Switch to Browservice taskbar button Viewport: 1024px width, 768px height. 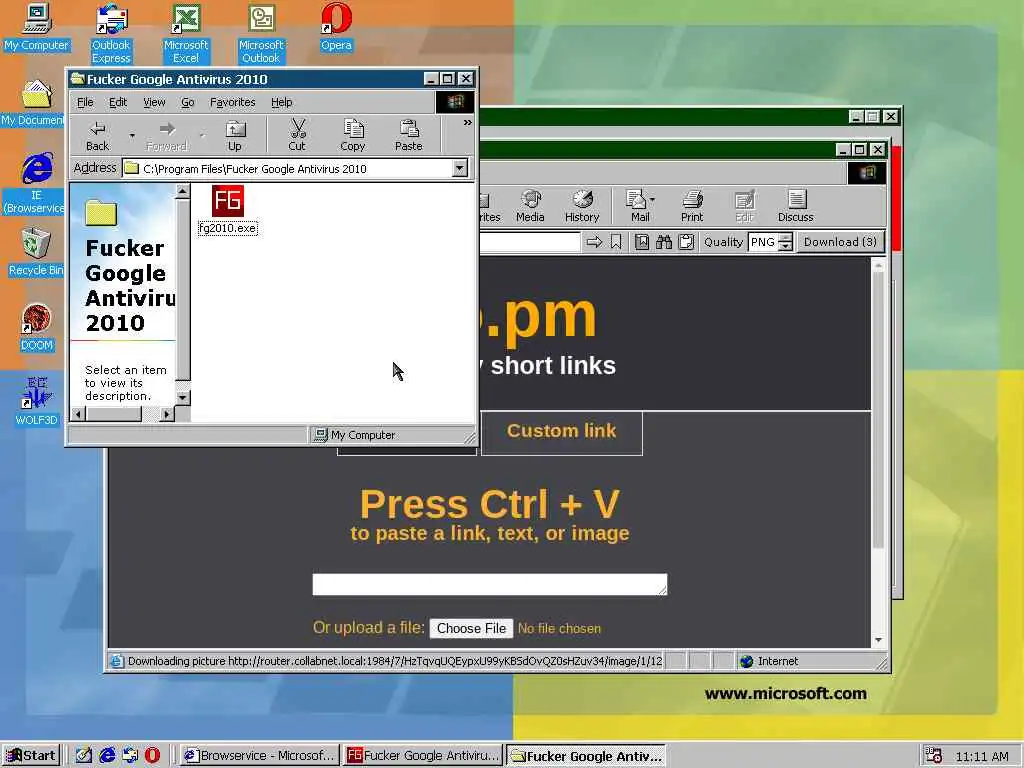260,756
